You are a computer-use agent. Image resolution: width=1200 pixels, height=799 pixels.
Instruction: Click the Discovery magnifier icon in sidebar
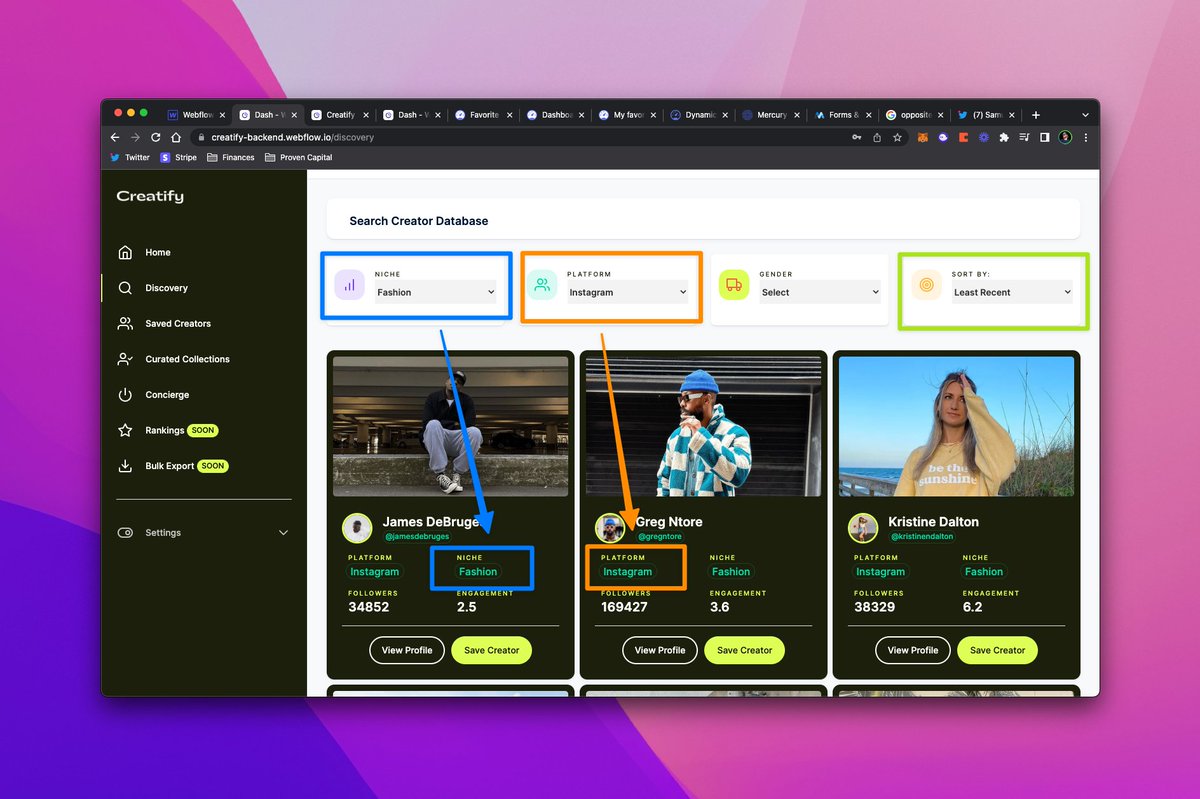(125, 288)
